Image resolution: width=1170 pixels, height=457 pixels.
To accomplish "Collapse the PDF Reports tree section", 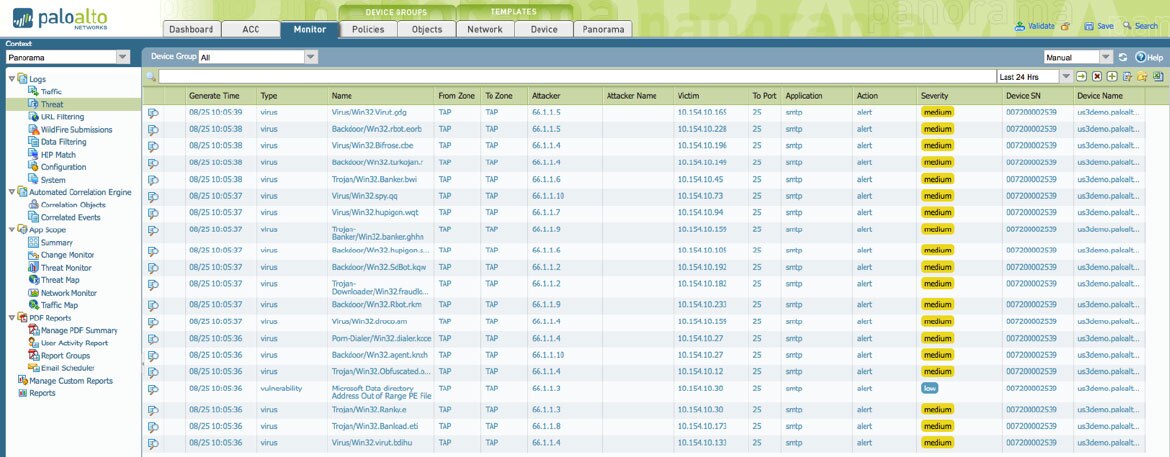I will tap(11, 318).
